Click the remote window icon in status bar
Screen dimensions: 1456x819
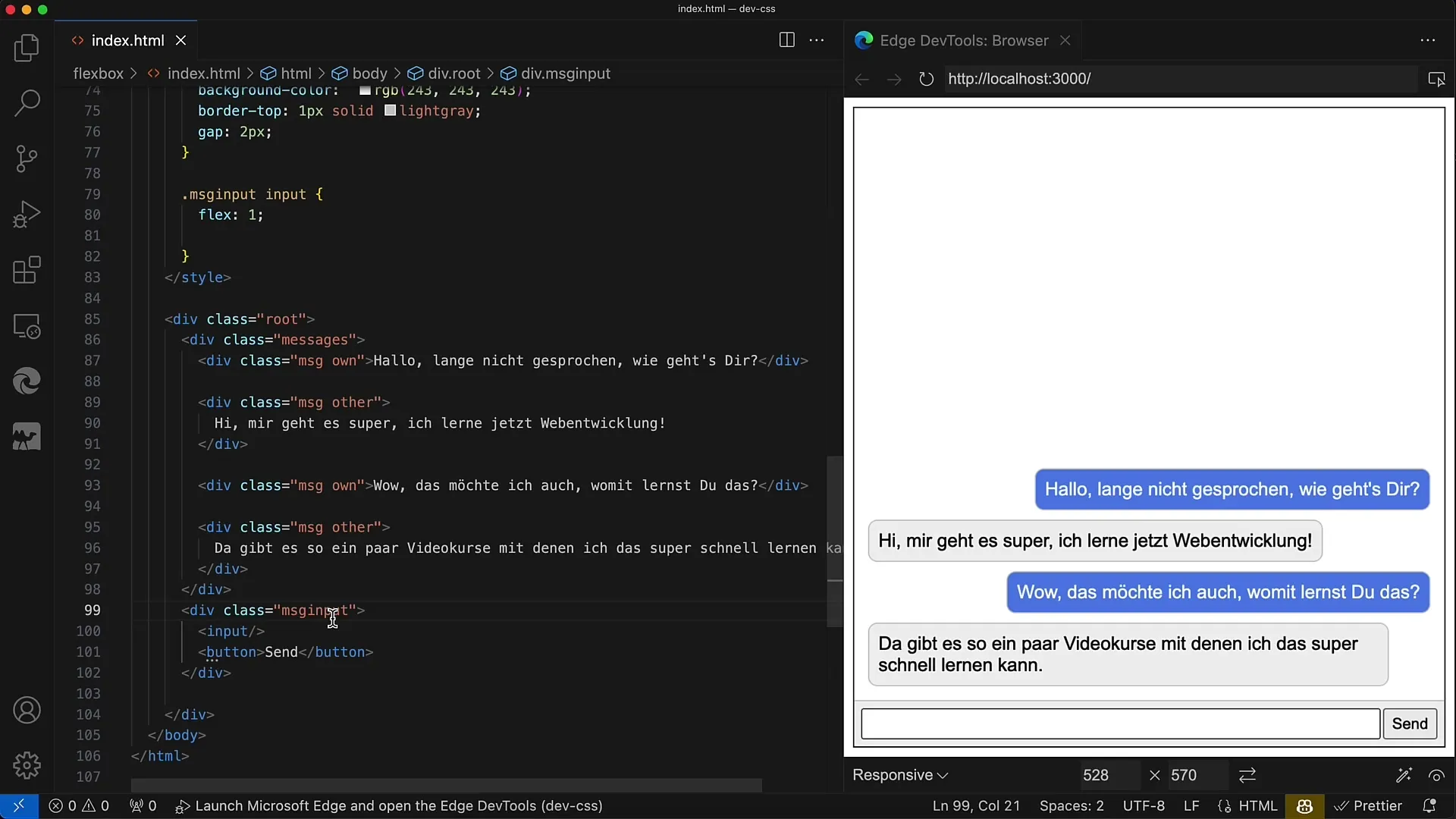pyautogui.click(x=19, y=806)
